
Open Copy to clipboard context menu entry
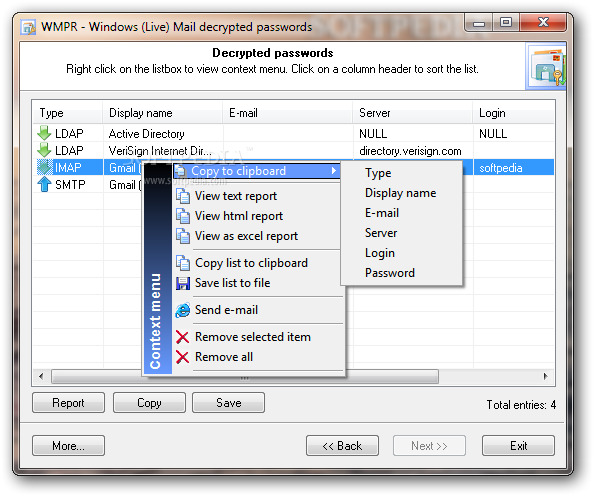click(257, 171)
